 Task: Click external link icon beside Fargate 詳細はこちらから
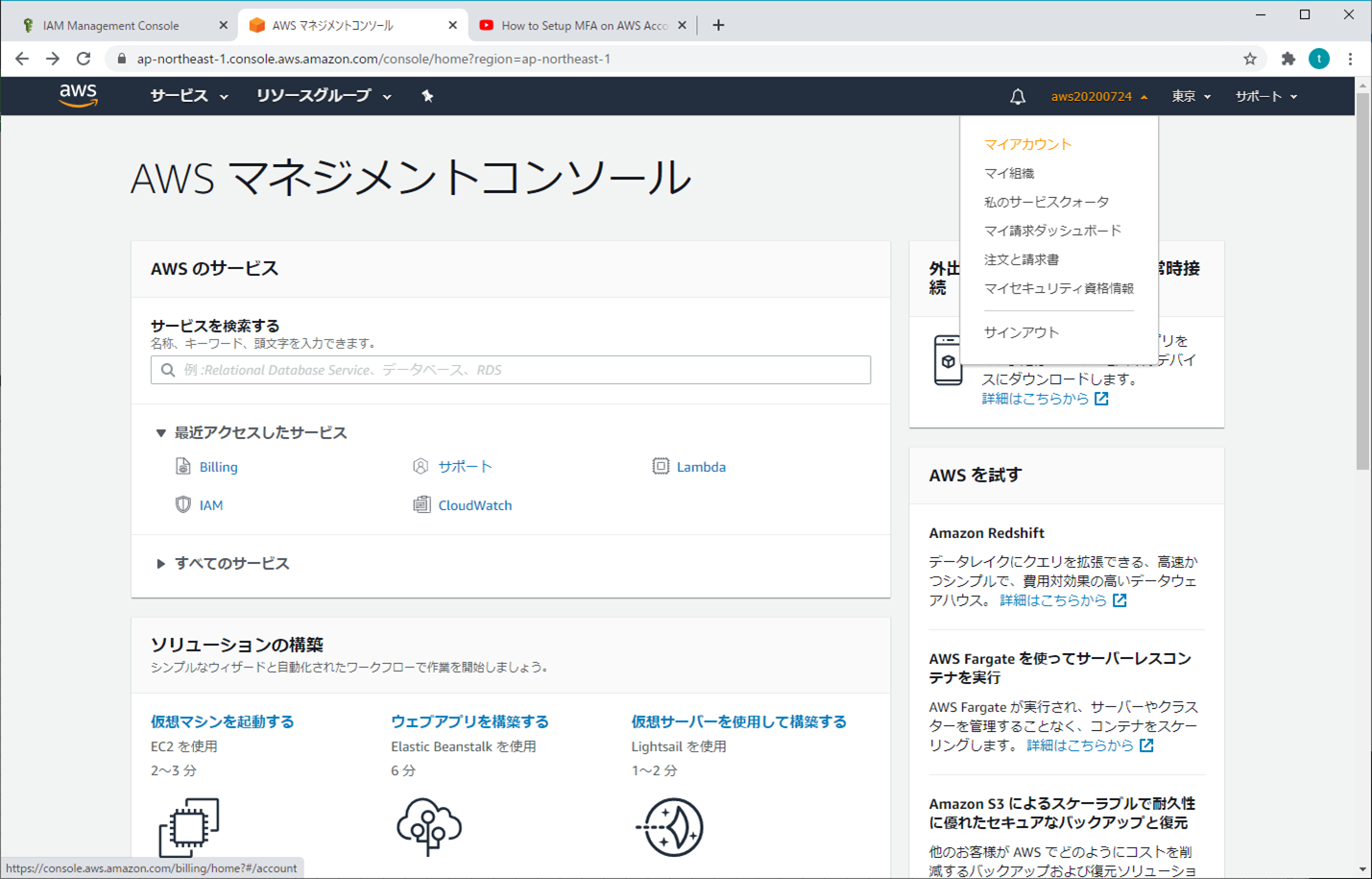[x=1146, y=745]
